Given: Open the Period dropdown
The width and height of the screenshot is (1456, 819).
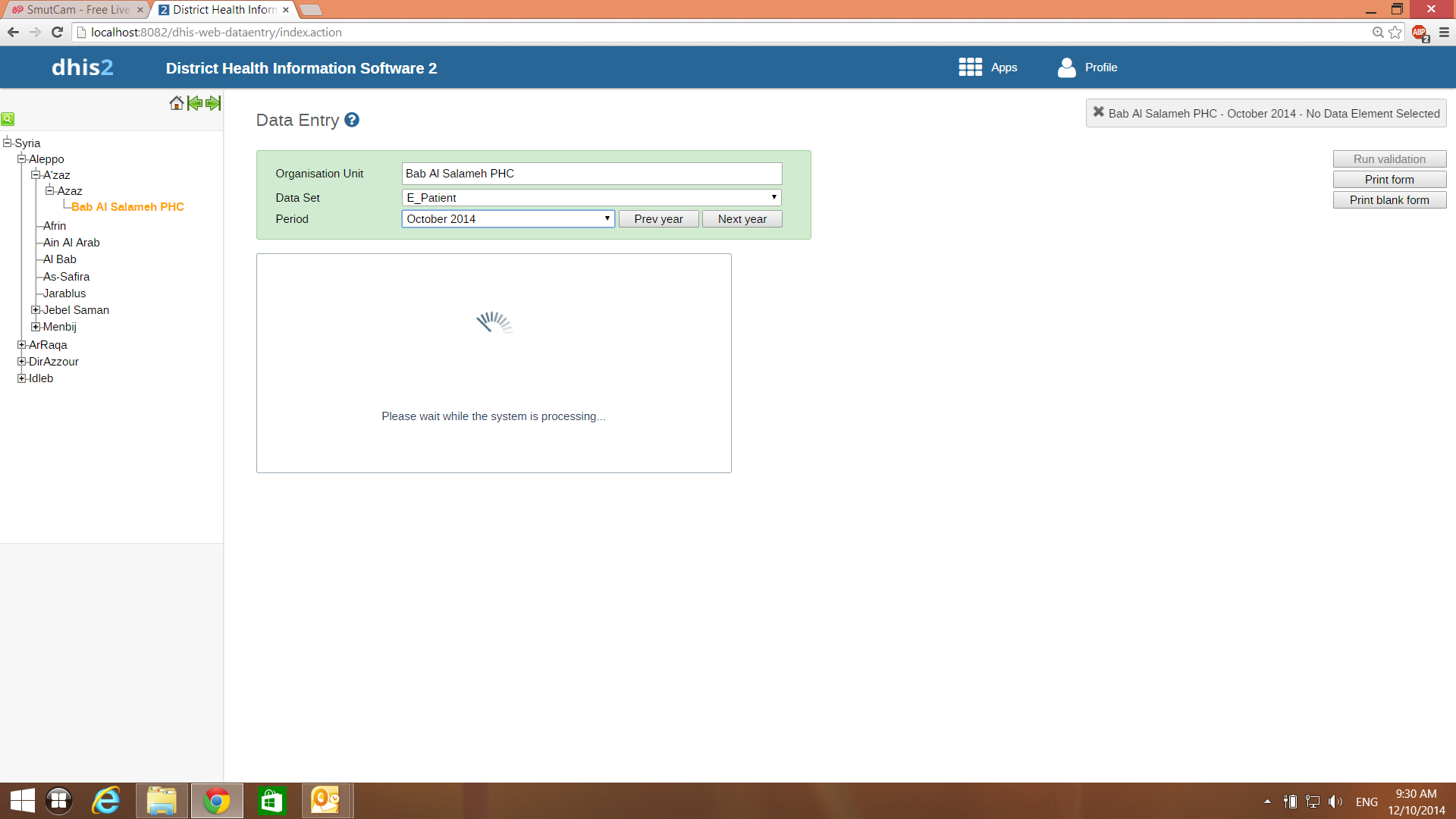Looking at the screenshot, I should (x=507, y=219).
